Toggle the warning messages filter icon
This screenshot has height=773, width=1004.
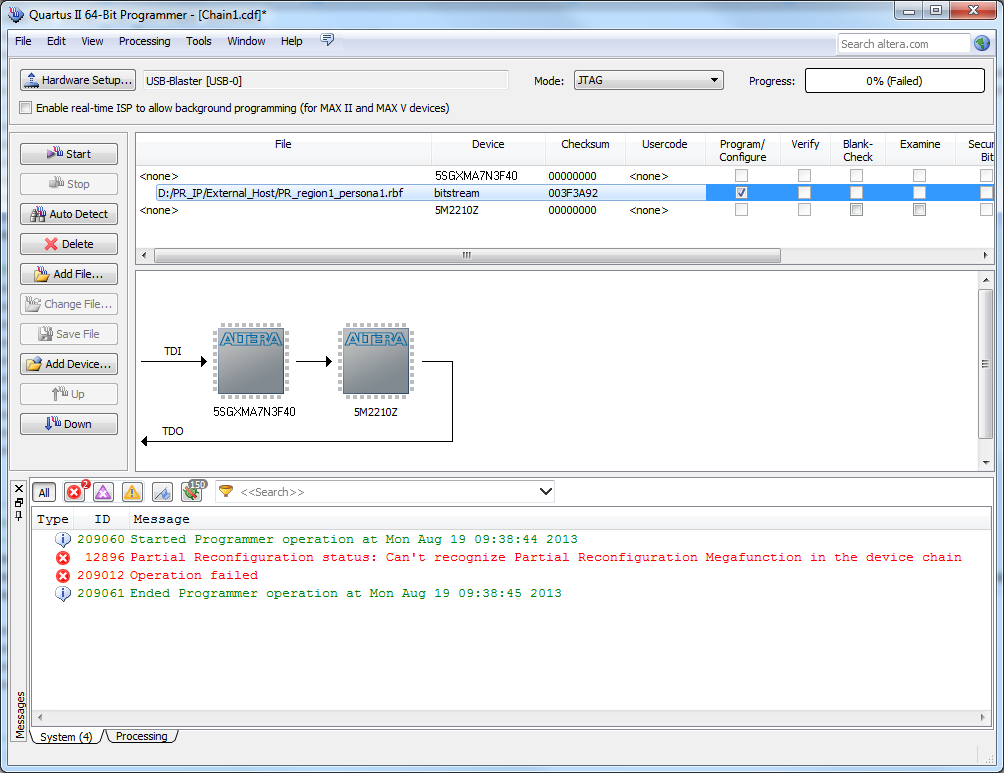point(132,492)
